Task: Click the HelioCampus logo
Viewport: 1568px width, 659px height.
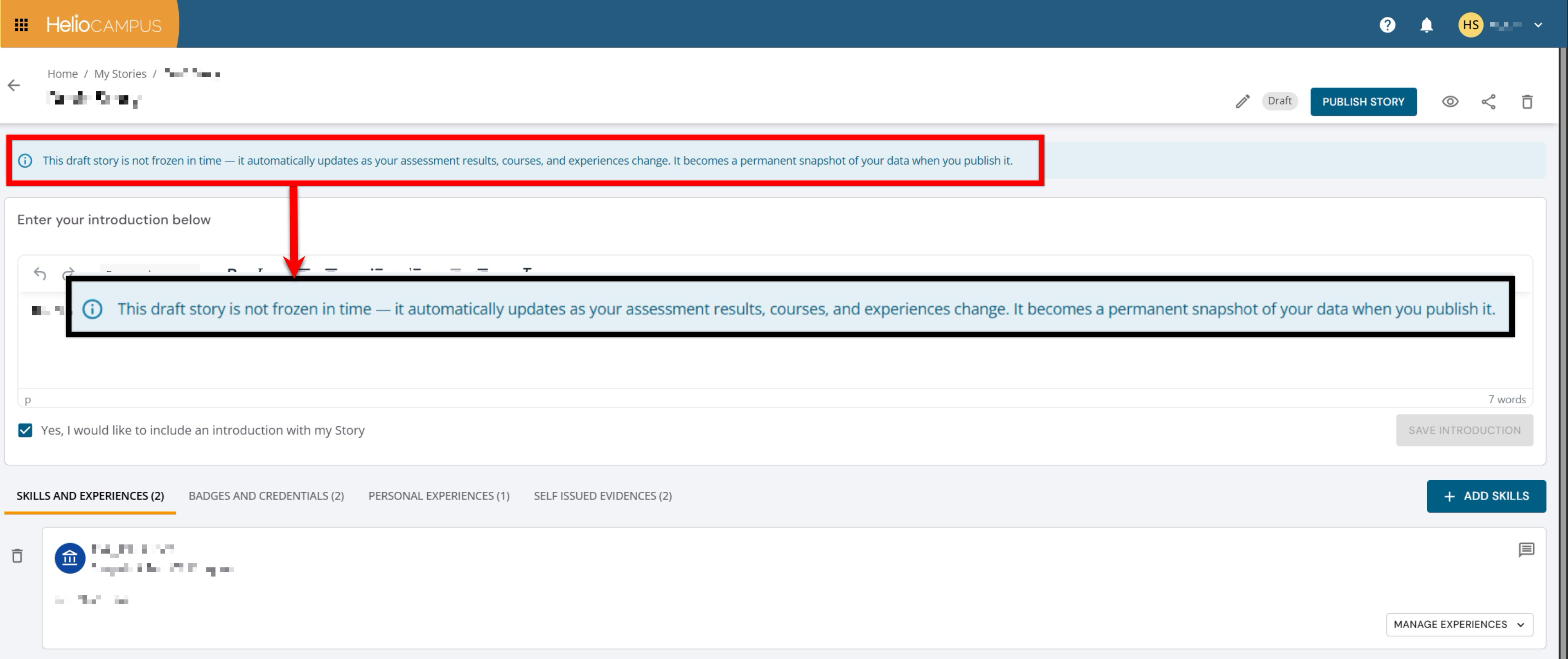Action: coord(104,24)
